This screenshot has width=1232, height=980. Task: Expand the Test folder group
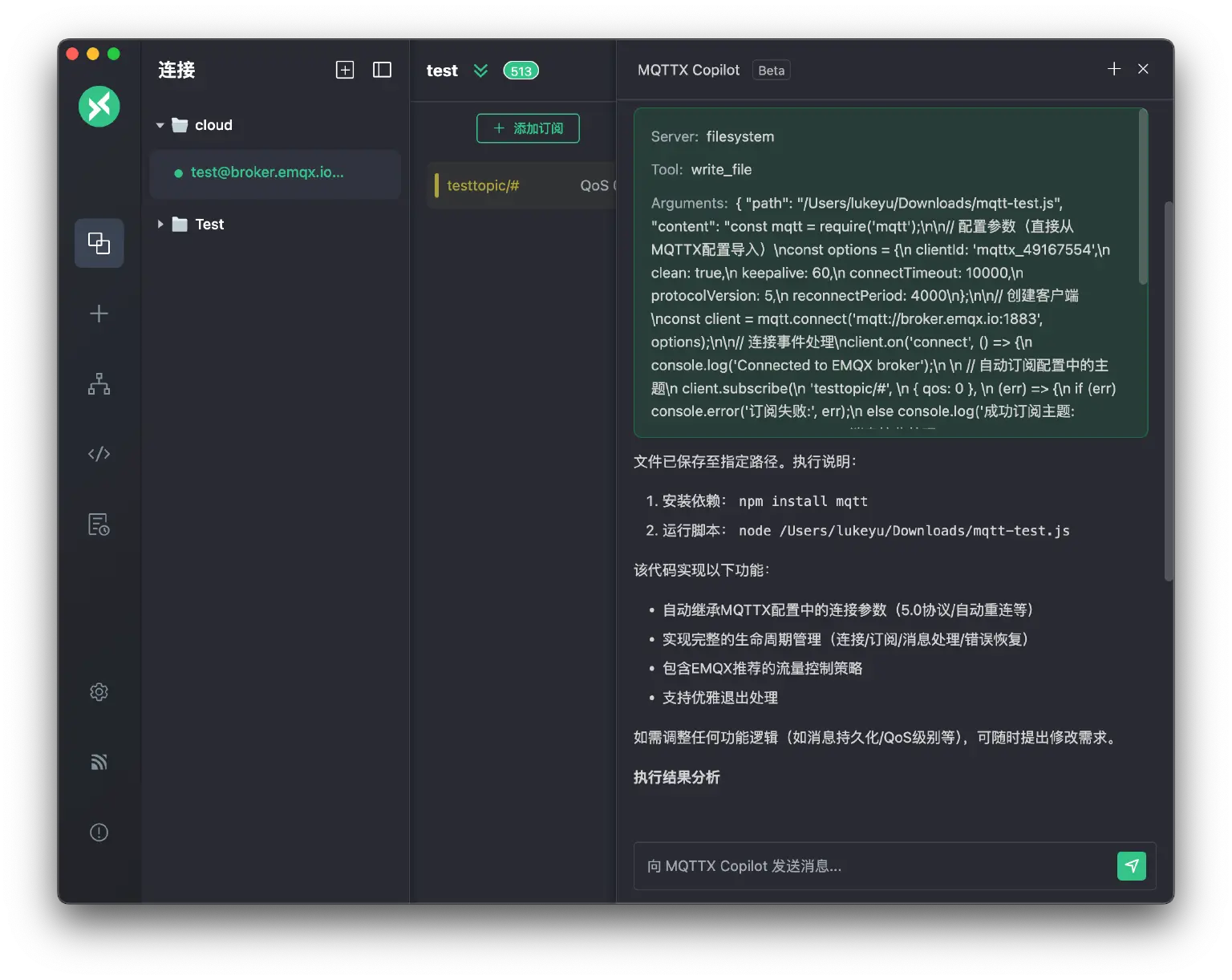pos(160,225)
